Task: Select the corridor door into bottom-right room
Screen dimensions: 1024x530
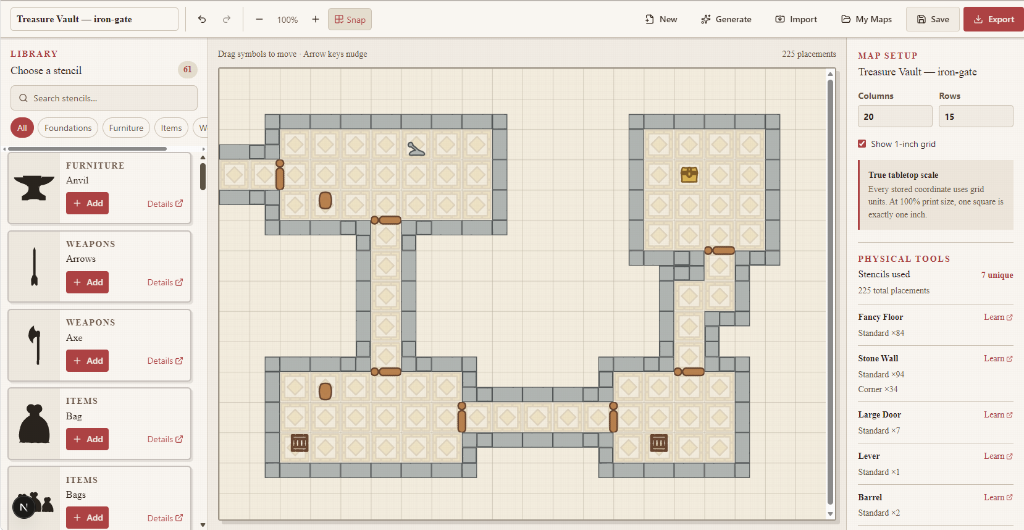Action: click(x=613, y=418)
